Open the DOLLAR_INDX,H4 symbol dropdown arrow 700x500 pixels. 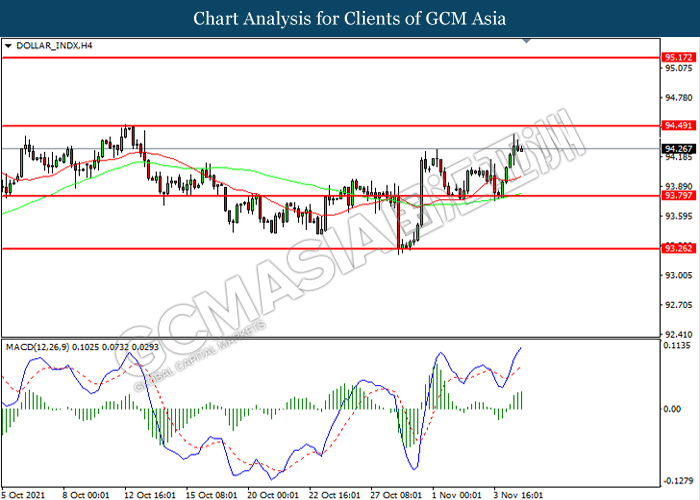coord(8,46)
